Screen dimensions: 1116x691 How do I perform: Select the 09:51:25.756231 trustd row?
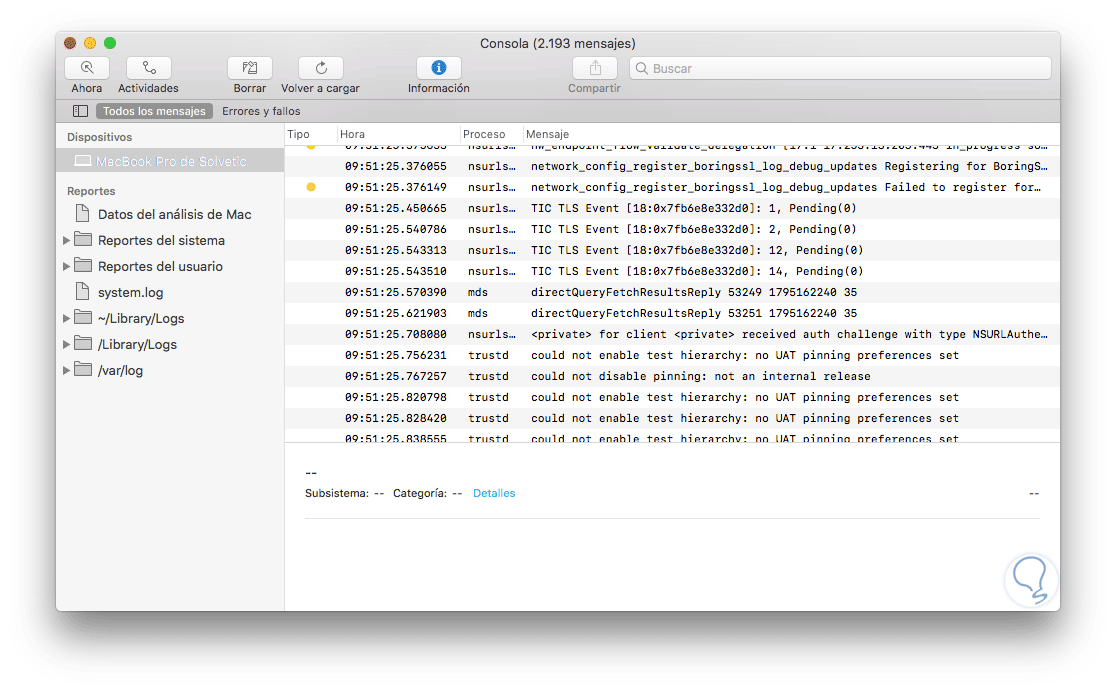672,355
